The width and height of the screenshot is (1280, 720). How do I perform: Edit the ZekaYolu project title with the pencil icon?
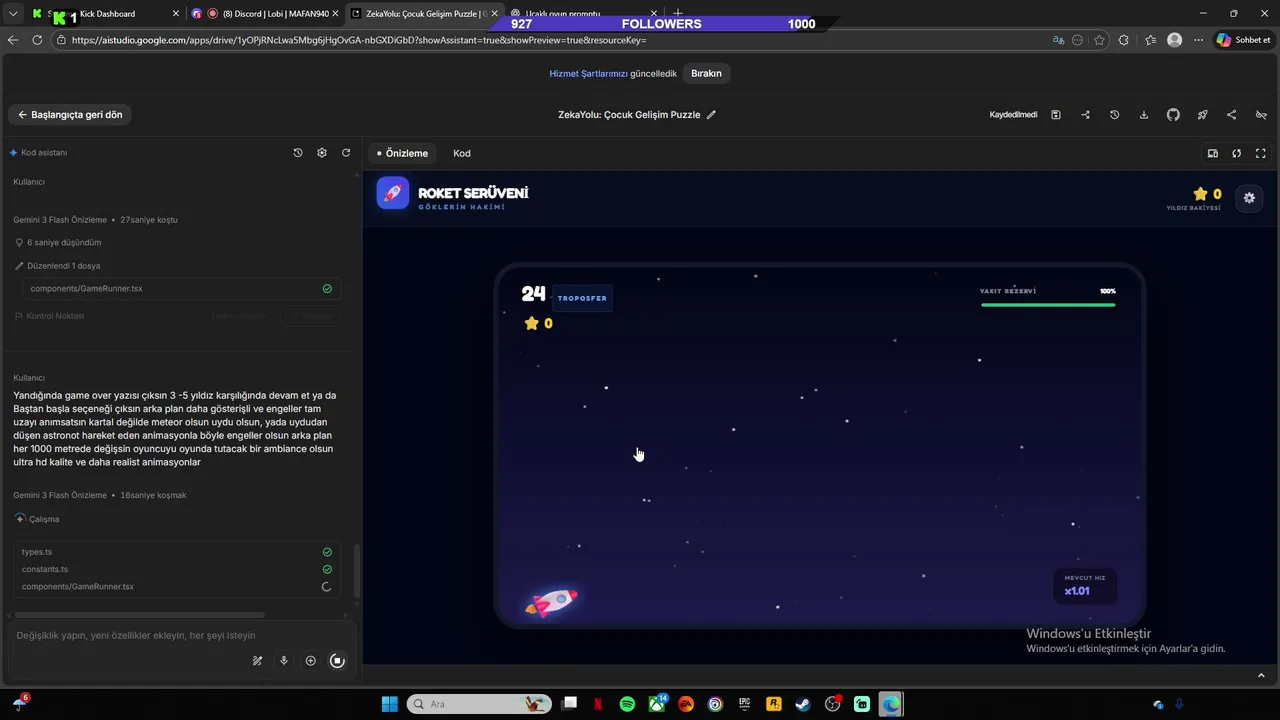712,115
